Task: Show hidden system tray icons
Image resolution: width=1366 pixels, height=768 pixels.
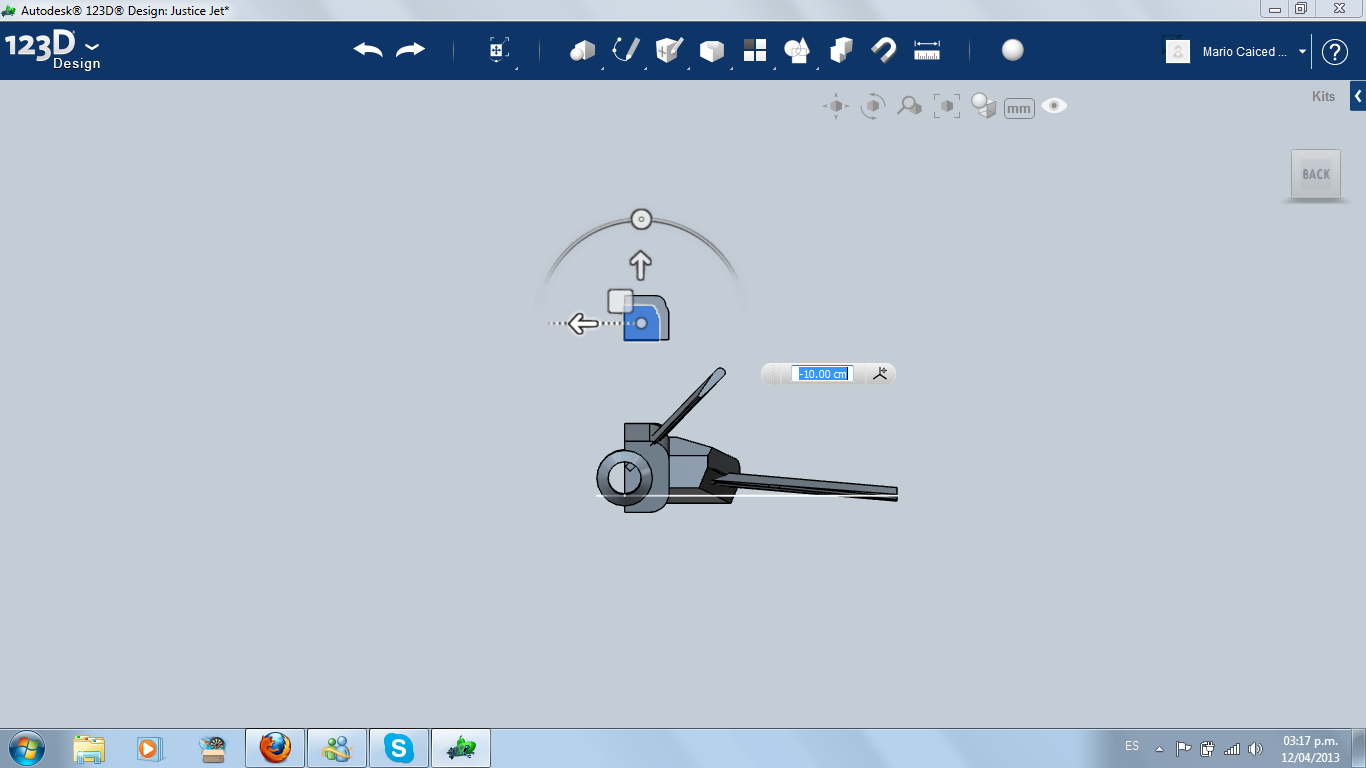Action: (x=1159, y=748)
